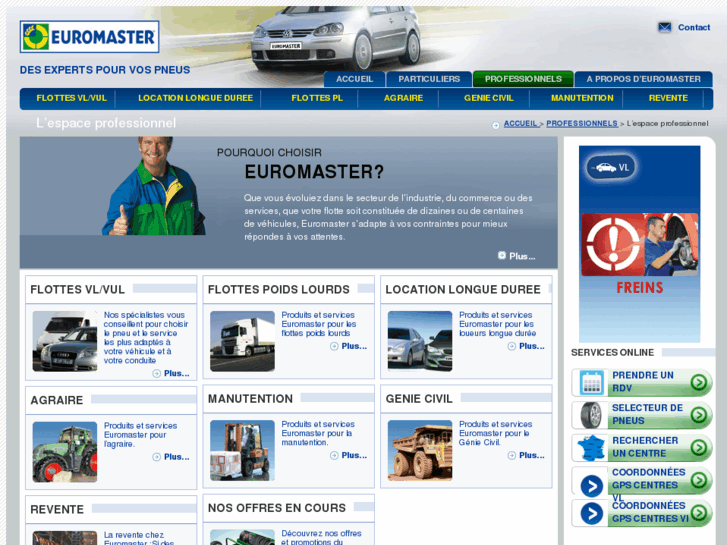Click the FREINS brake warning image
Viewport: 727px width, 545px height.
click(639, 244)
